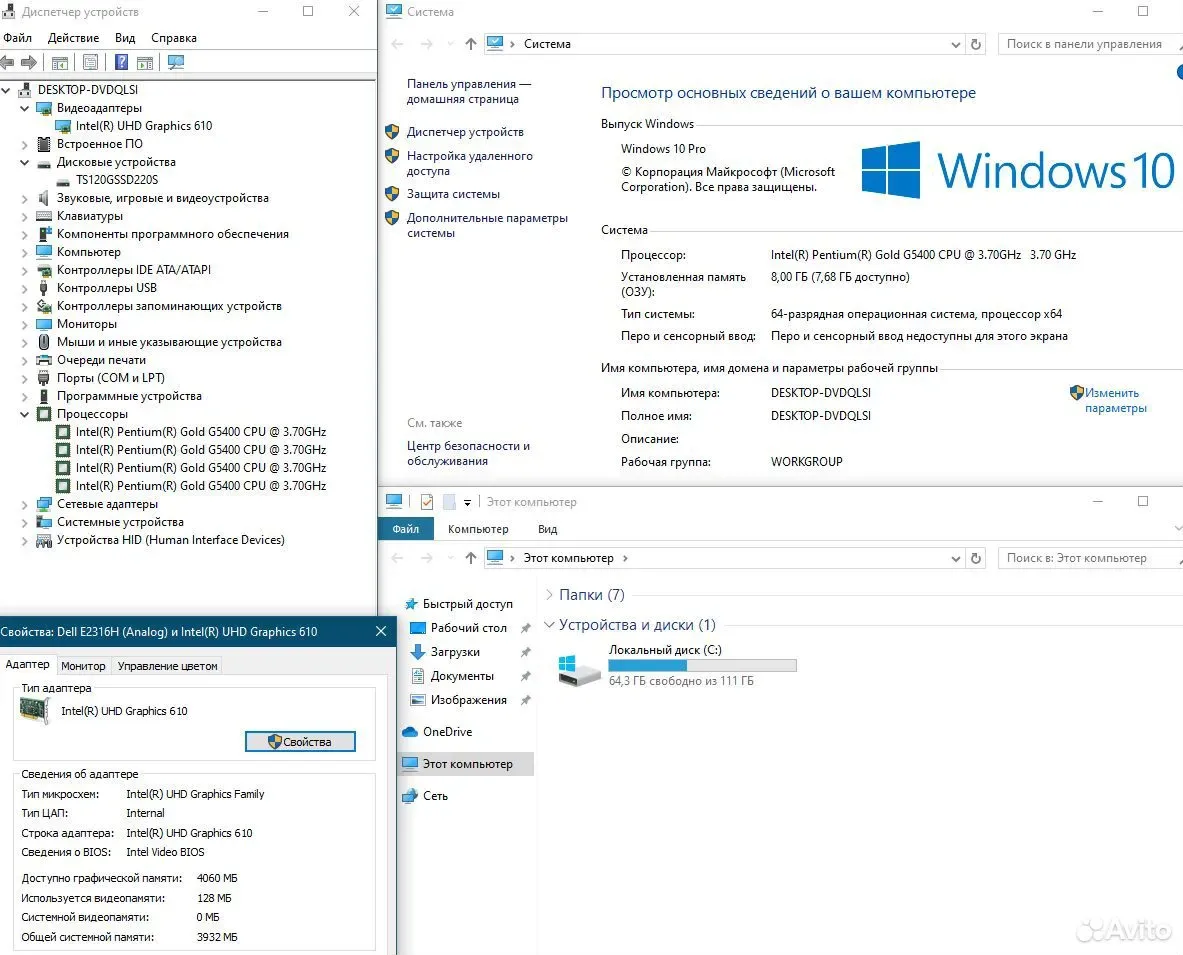Open the Вид menu in Device Manager
1183x955 pixels.
point(125,38)
